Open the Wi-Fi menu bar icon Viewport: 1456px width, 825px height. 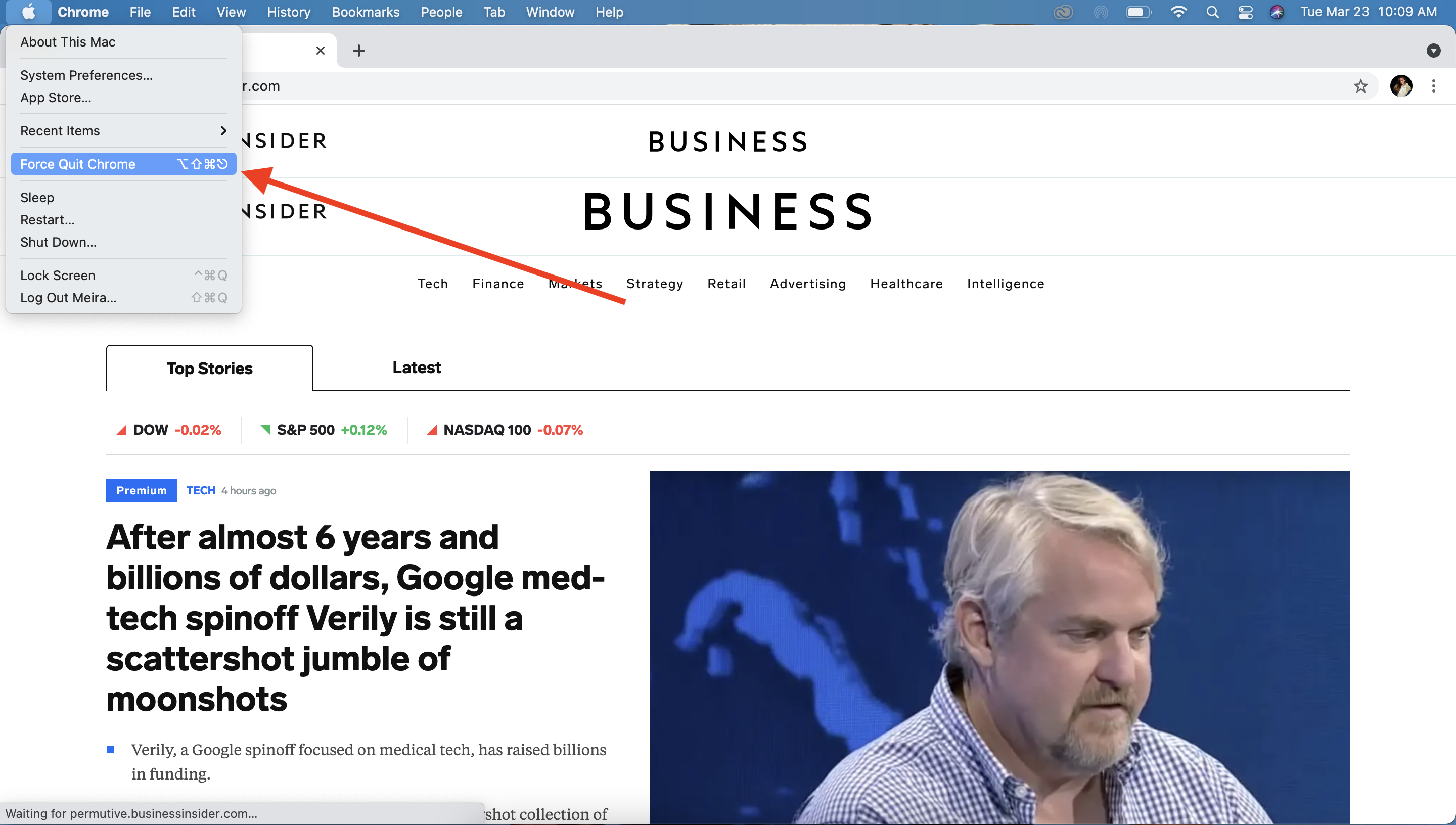tap(1178, 12)
